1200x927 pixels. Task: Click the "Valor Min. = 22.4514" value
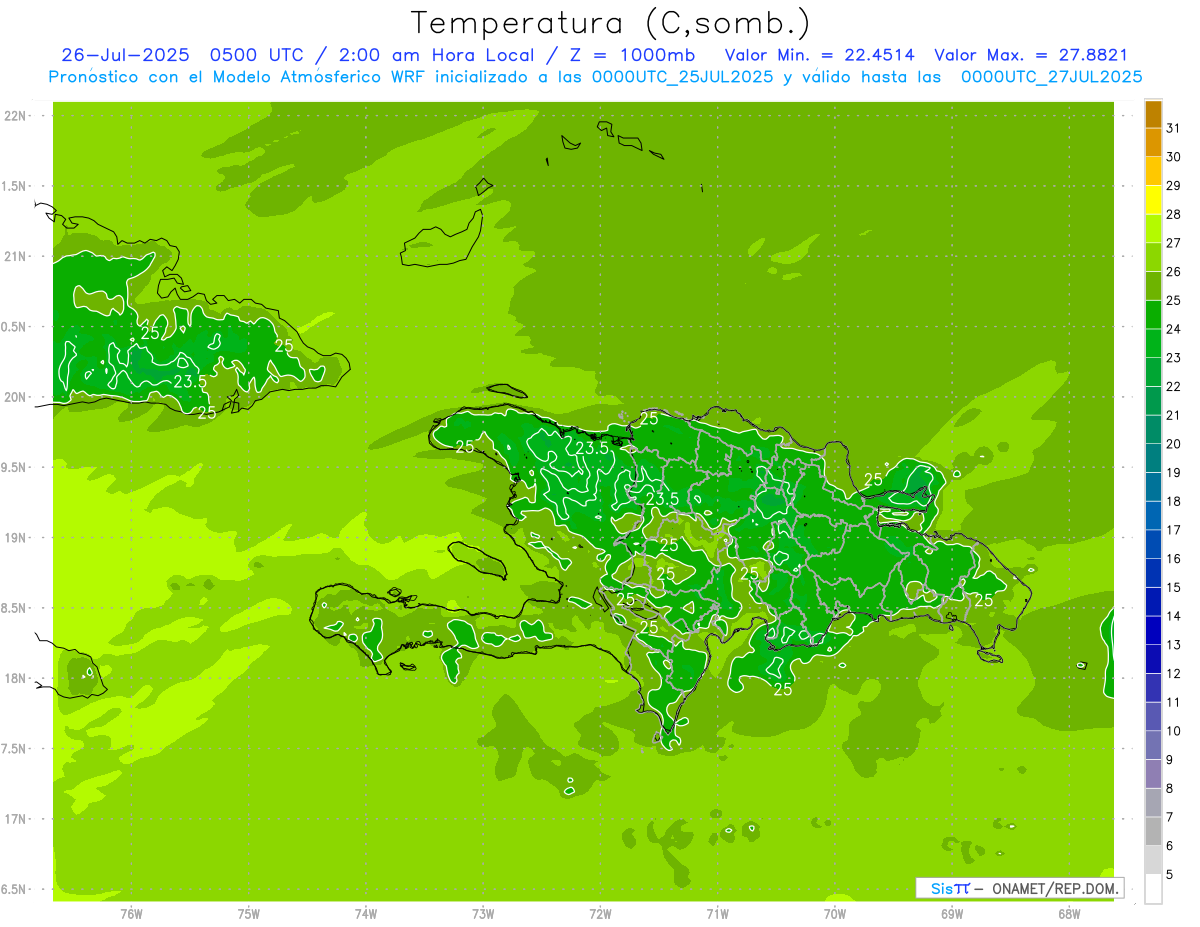(x=819, y=55)
